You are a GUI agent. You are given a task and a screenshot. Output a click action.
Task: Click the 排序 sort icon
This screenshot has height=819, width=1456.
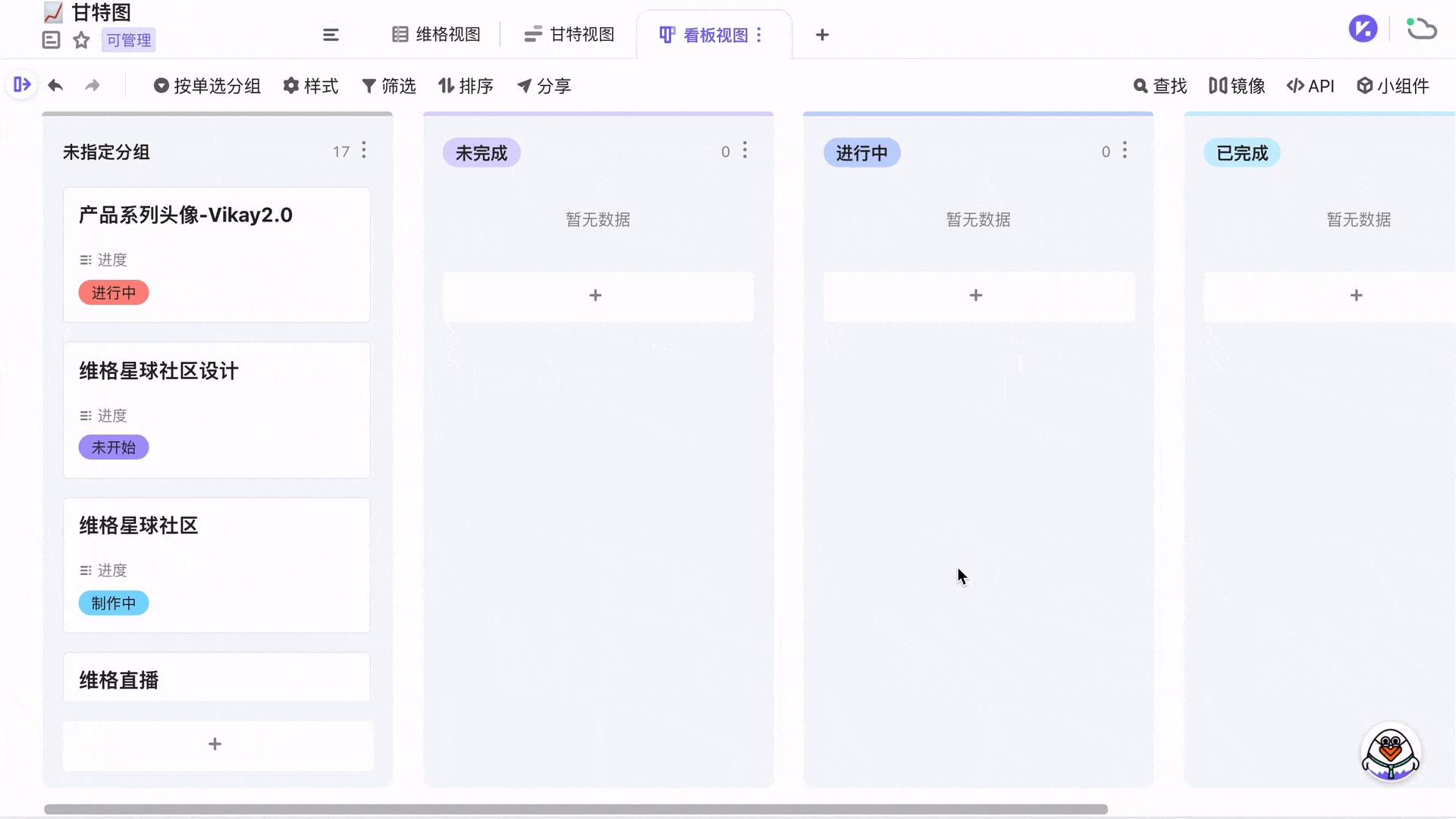click(466, 86)
